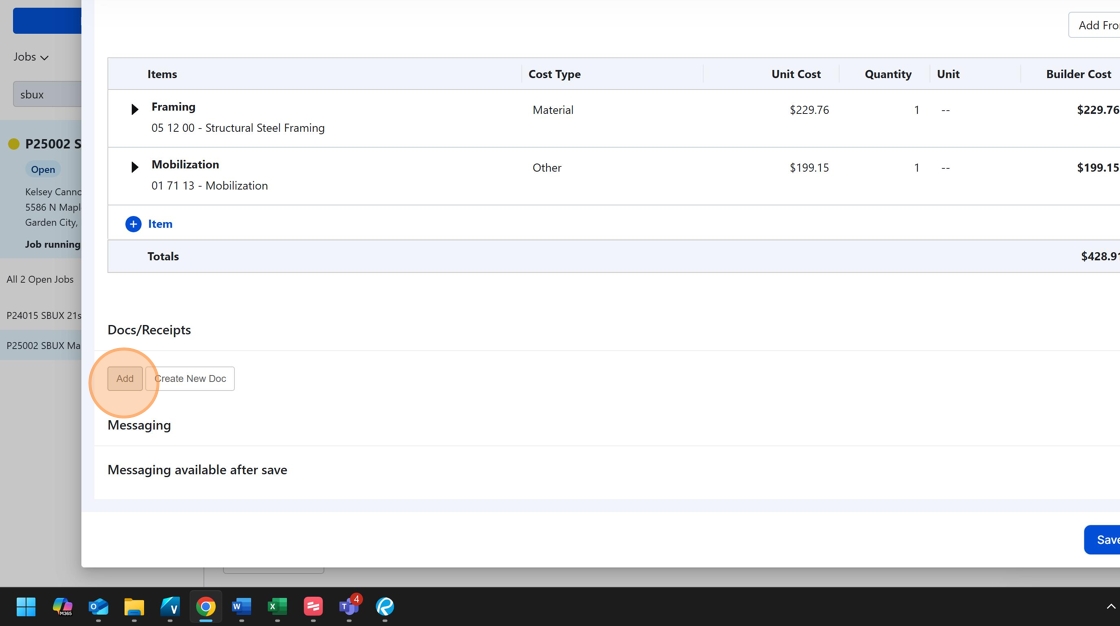1120x626 pixels.
Task: Click the blue Save button
Action: coord(1102,540)
